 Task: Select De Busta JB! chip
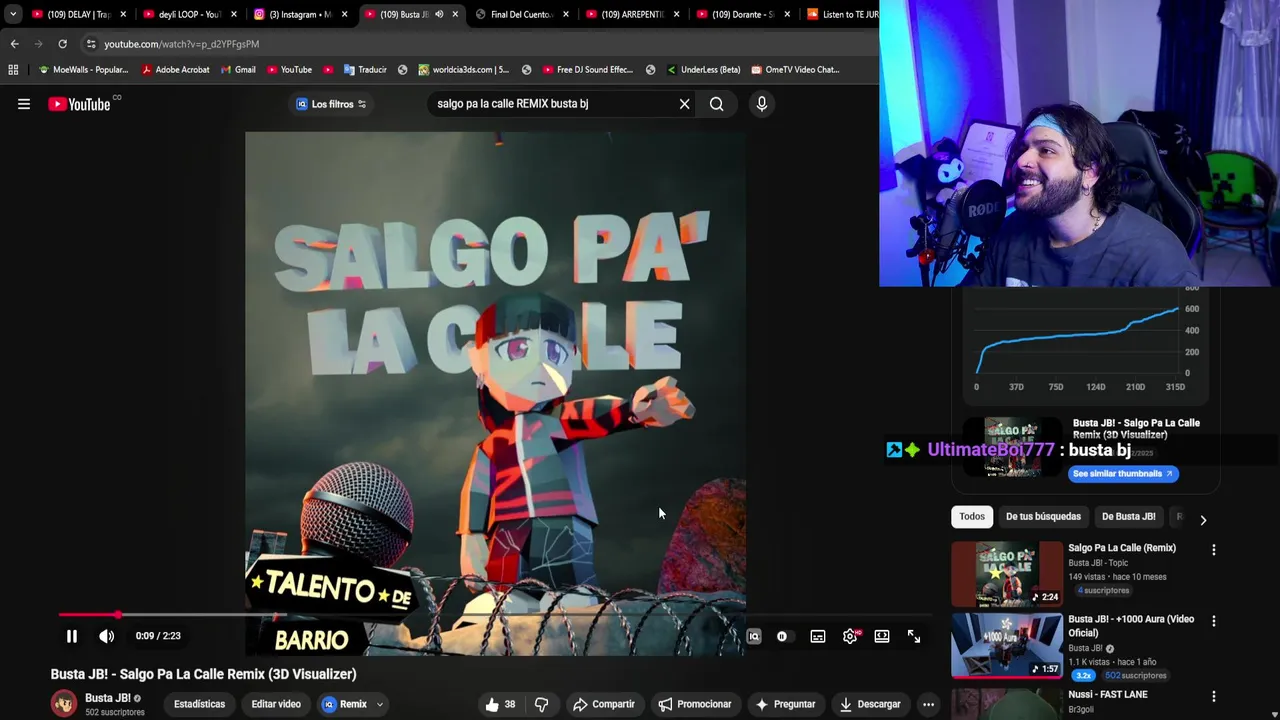point(1128,517)
